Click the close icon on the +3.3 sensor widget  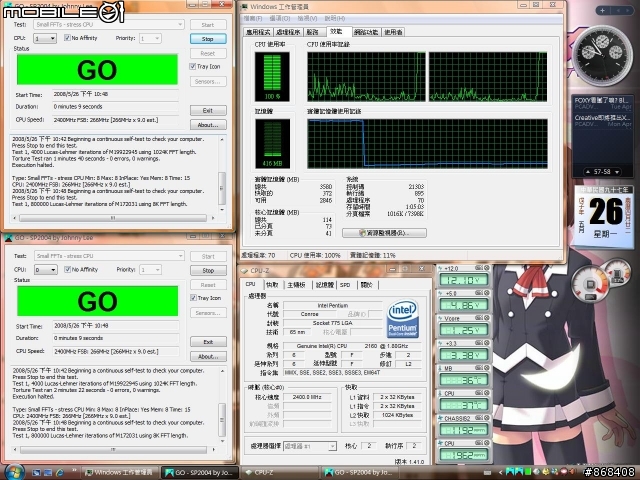click(487, 343)
